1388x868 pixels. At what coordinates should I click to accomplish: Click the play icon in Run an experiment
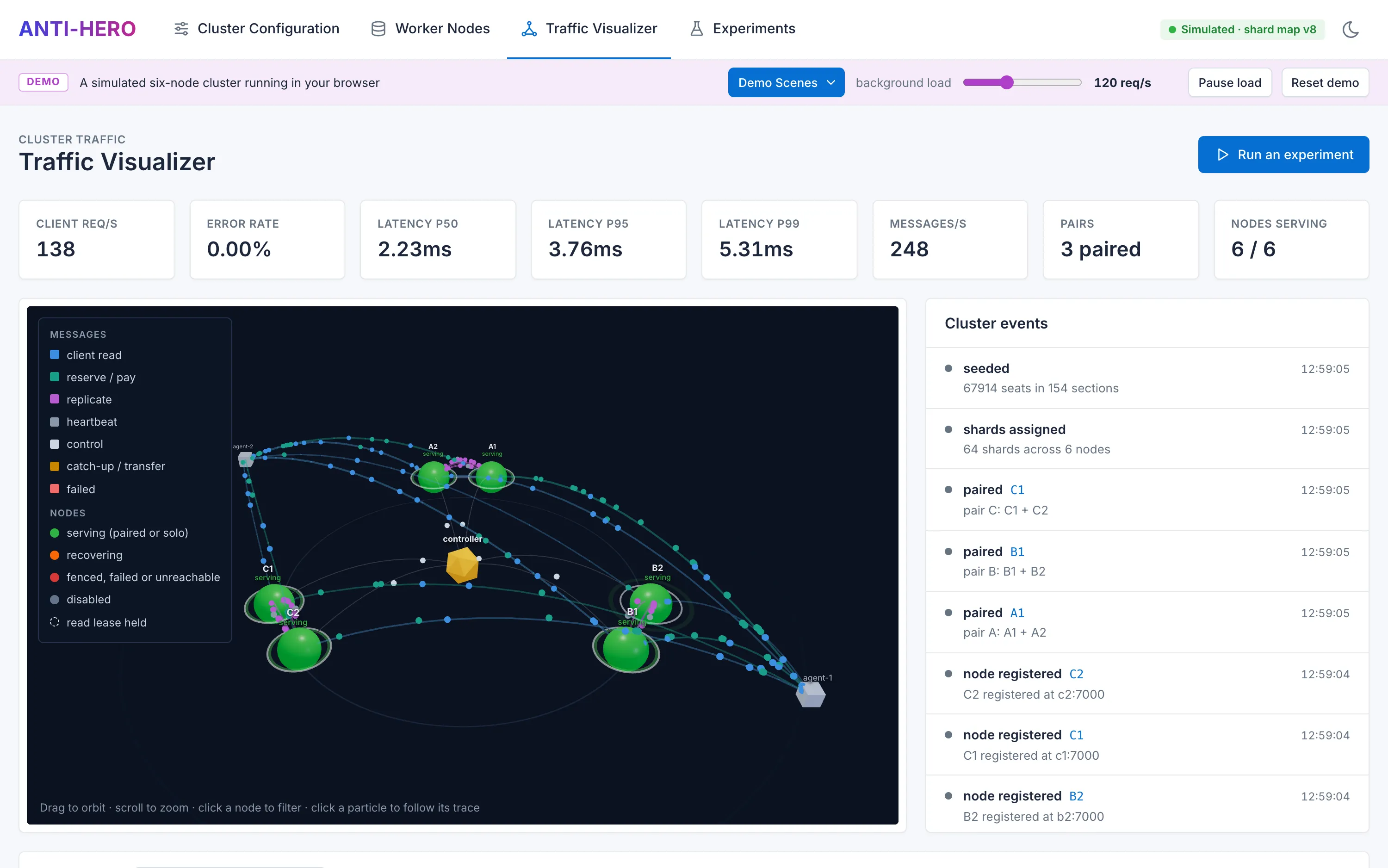[1223, 155]
